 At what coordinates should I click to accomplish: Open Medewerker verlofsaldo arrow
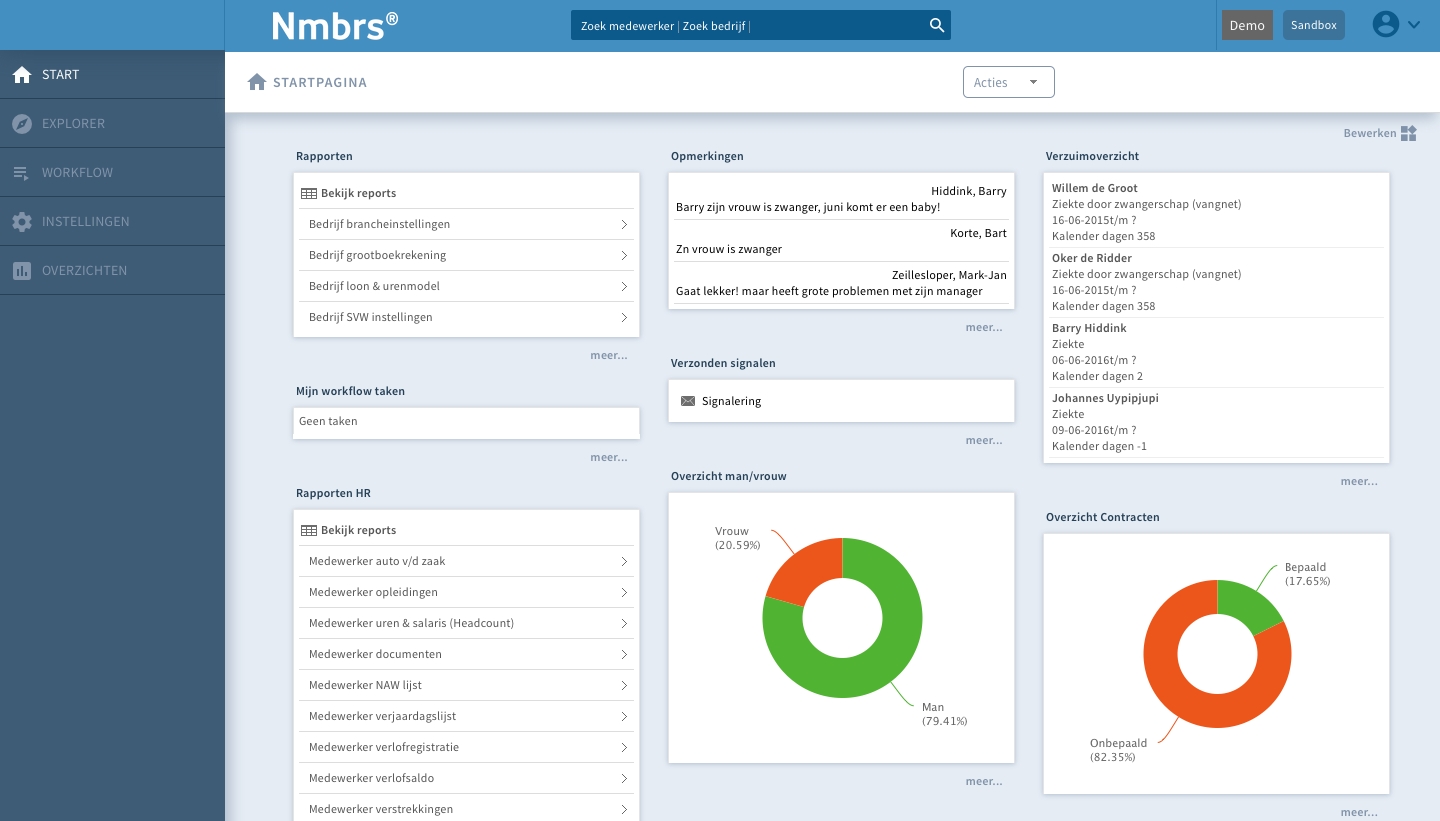point(624,779)
